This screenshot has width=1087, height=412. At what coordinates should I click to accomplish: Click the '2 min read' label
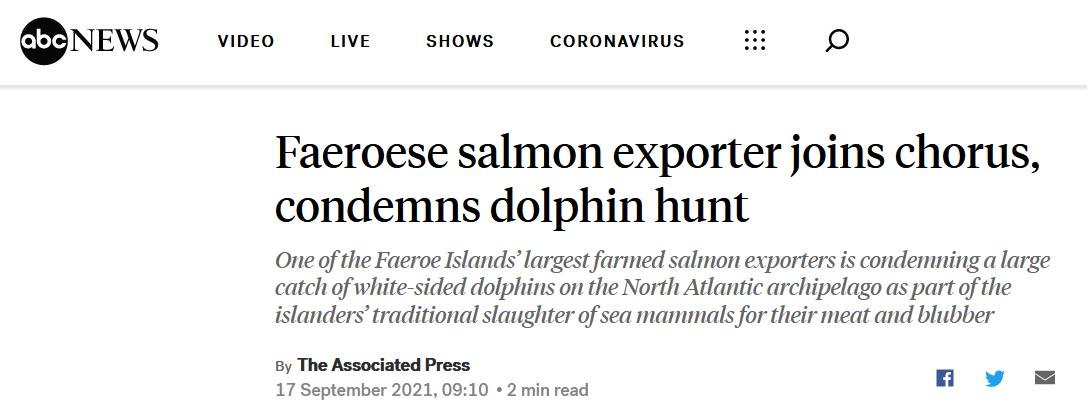point(547,390)
